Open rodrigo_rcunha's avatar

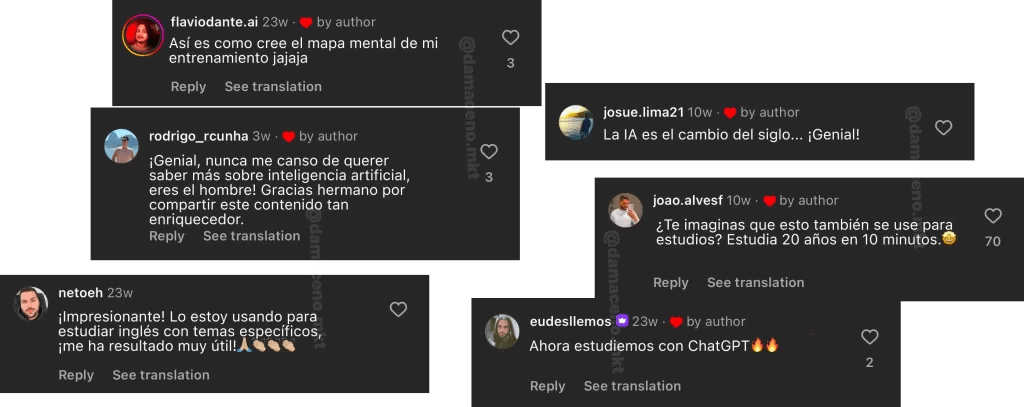(x=121, y=146)
